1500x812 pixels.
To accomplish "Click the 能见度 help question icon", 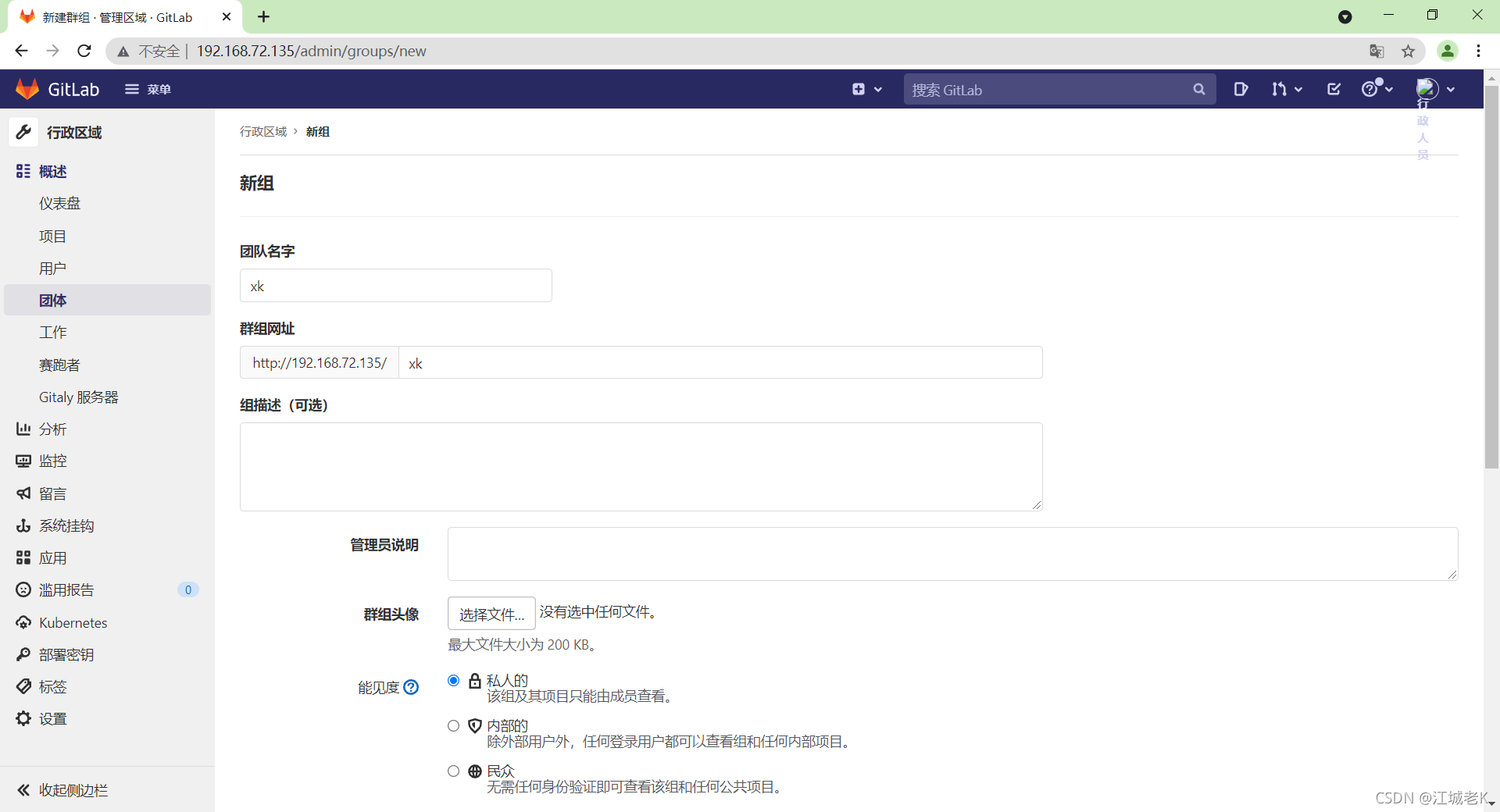I will (x=411, y=687).
